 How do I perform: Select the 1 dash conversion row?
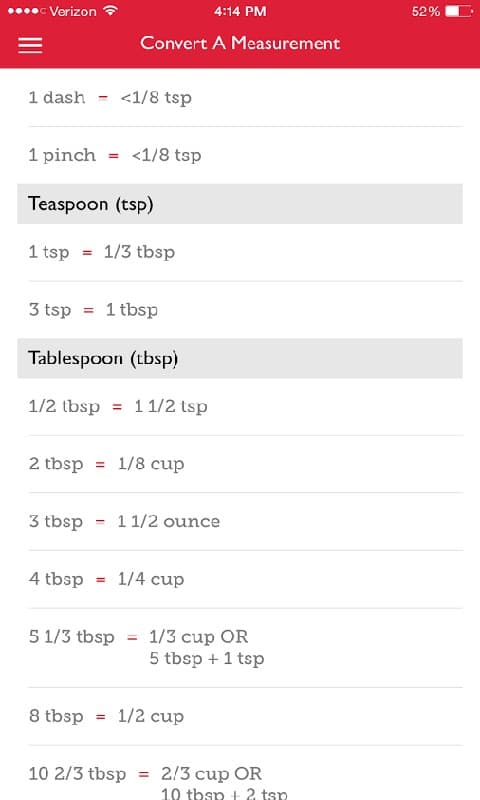coord(245,97)
